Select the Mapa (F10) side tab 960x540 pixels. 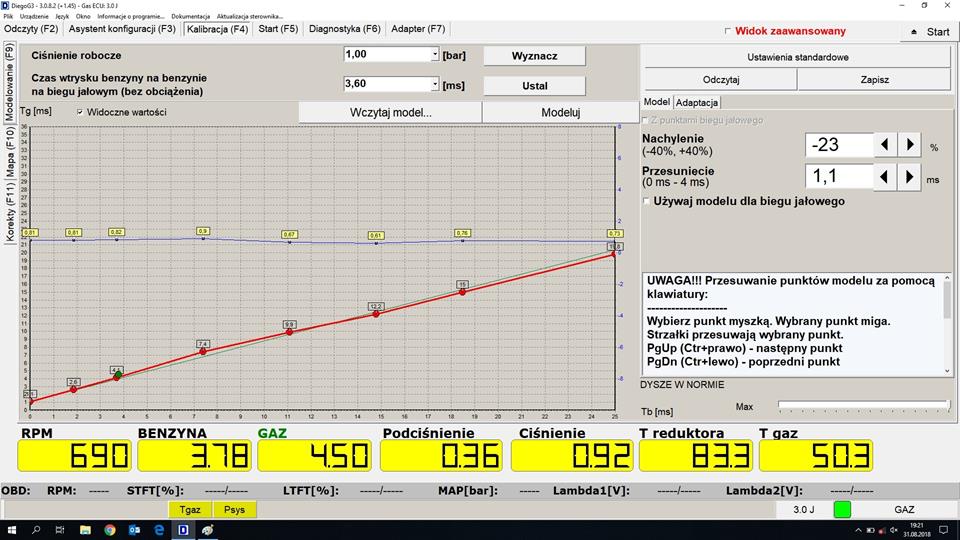click(10, 152)
